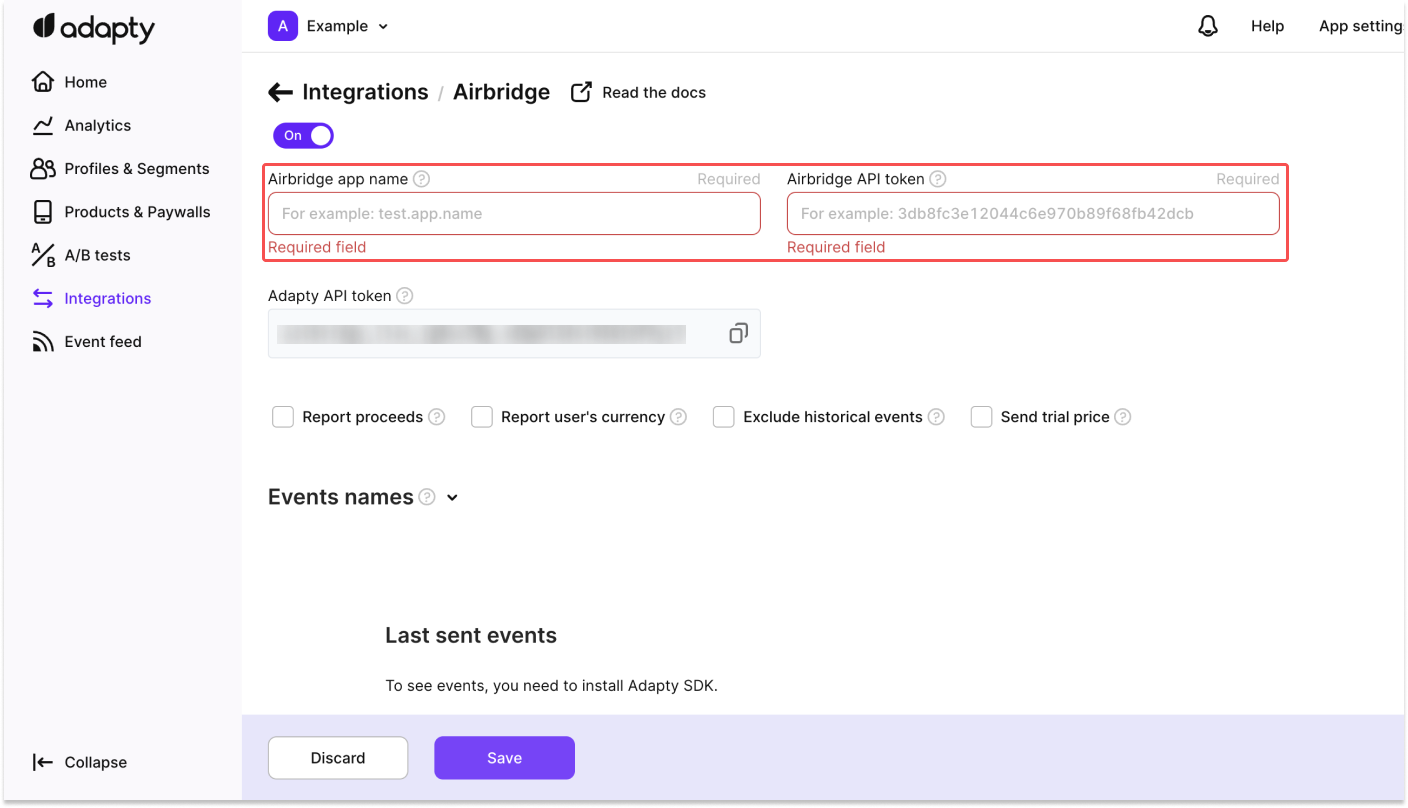
Task: Click the Last sent events heading
Action: click(471, 635)
